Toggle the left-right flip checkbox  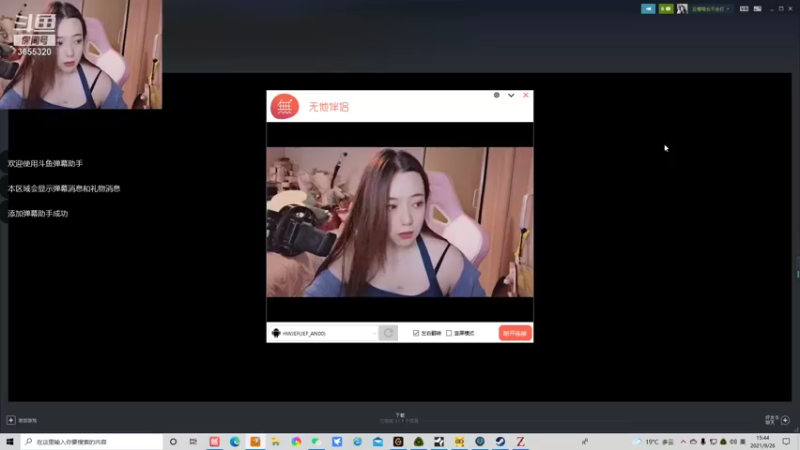pyautogui.click(x=416, y=333)
